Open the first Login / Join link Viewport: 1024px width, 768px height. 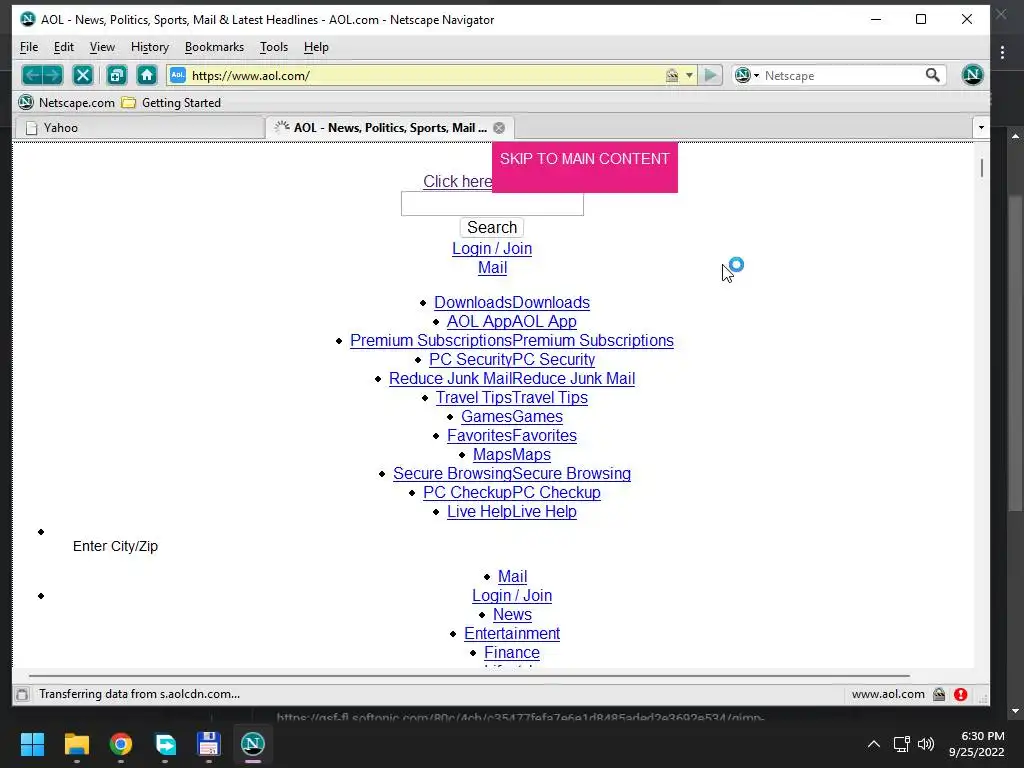492,249
